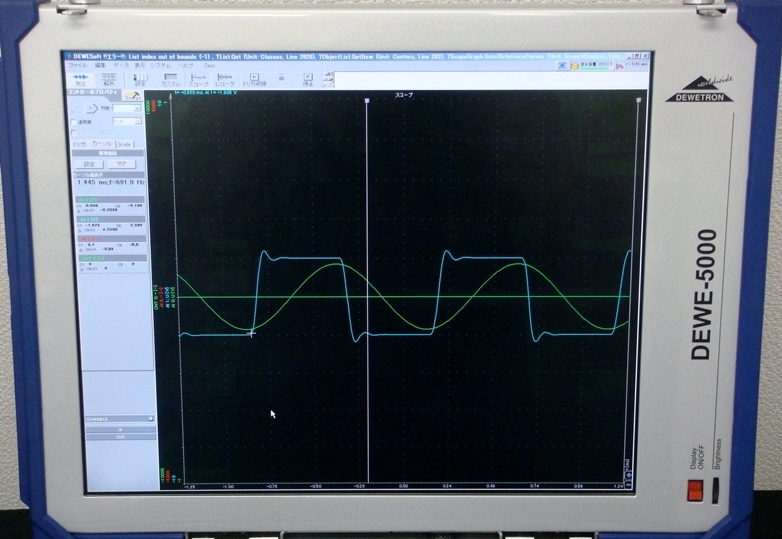The width and height of the screenshot is (782, 539).
Task: Switch to the Scale tab
Action: pos(124,144)
